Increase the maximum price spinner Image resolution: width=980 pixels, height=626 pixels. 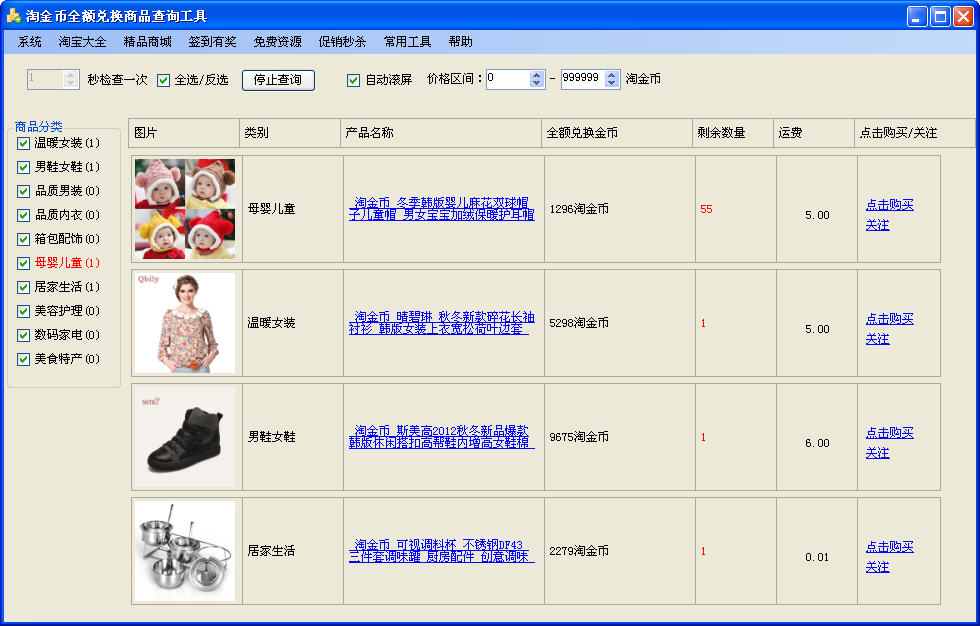[x=612, y=75]
